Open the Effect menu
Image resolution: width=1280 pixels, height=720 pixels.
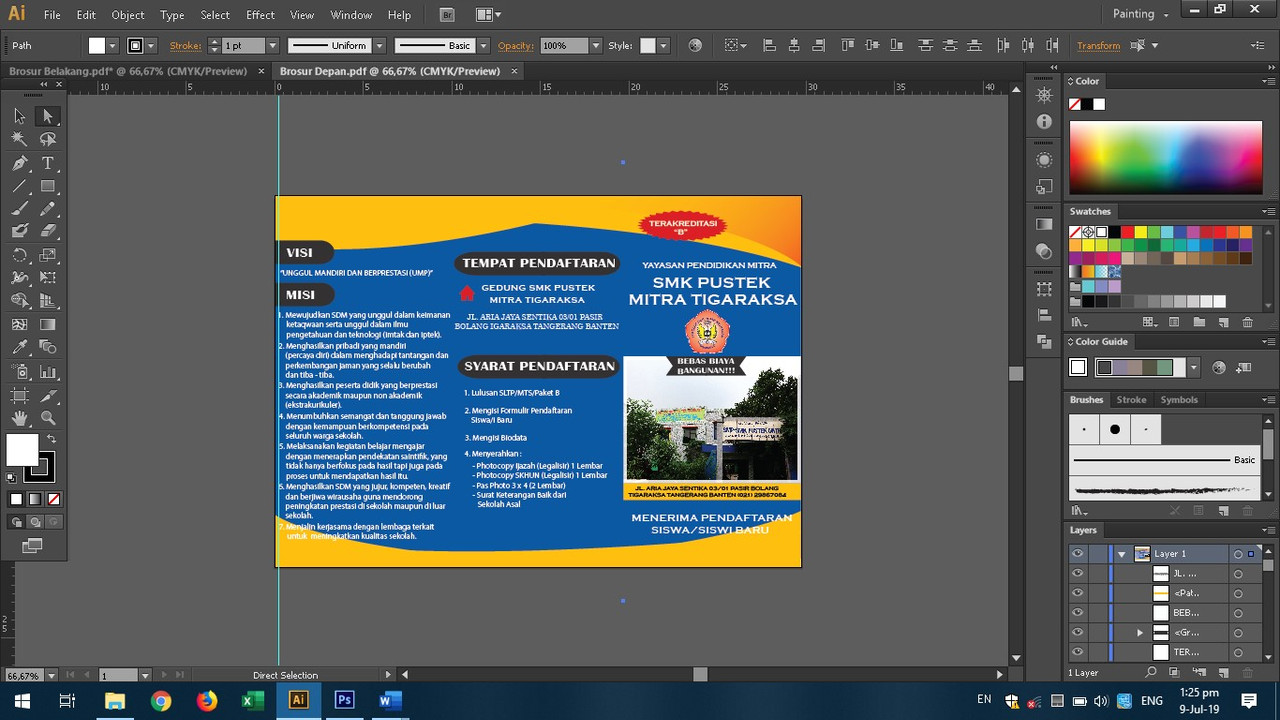[x=260, y=15]
